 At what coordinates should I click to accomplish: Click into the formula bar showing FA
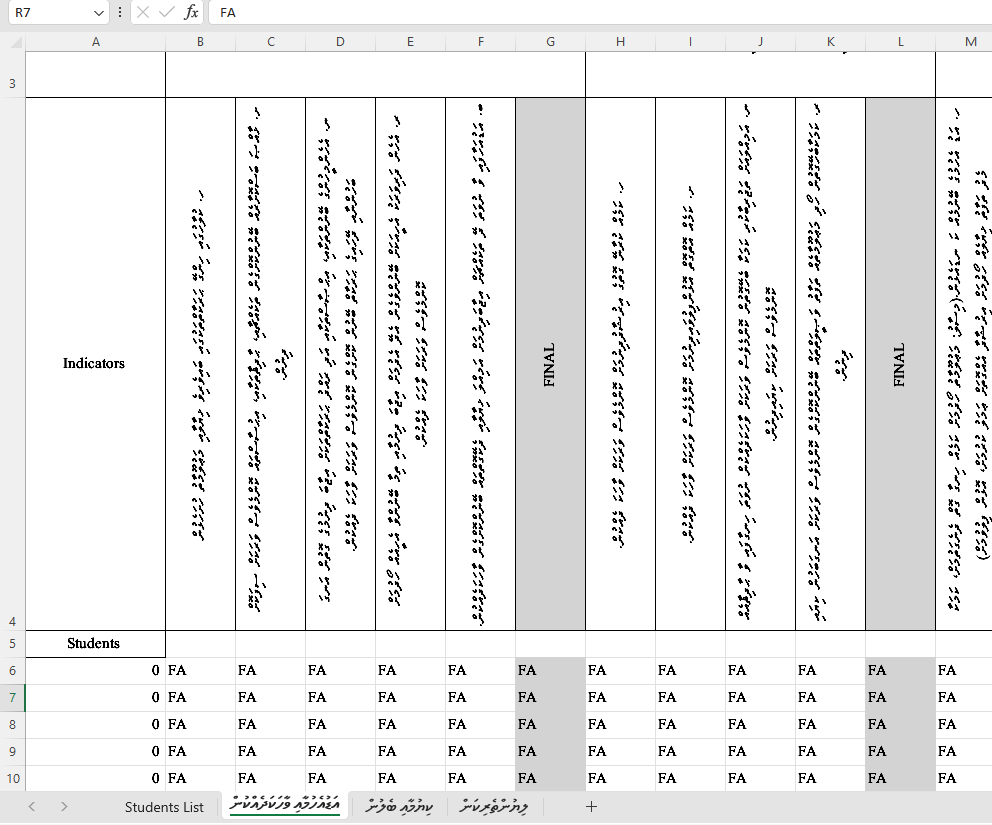click(x=600, y=12)
